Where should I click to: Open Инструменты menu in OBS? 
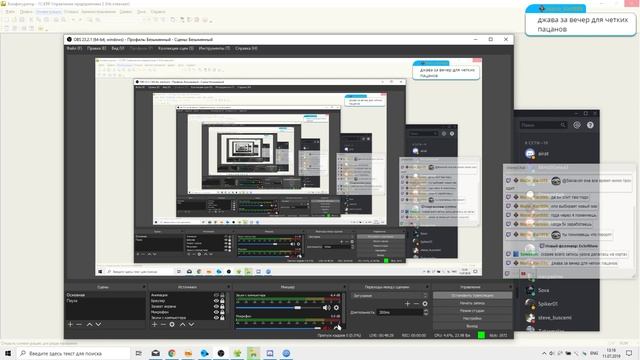214,49
